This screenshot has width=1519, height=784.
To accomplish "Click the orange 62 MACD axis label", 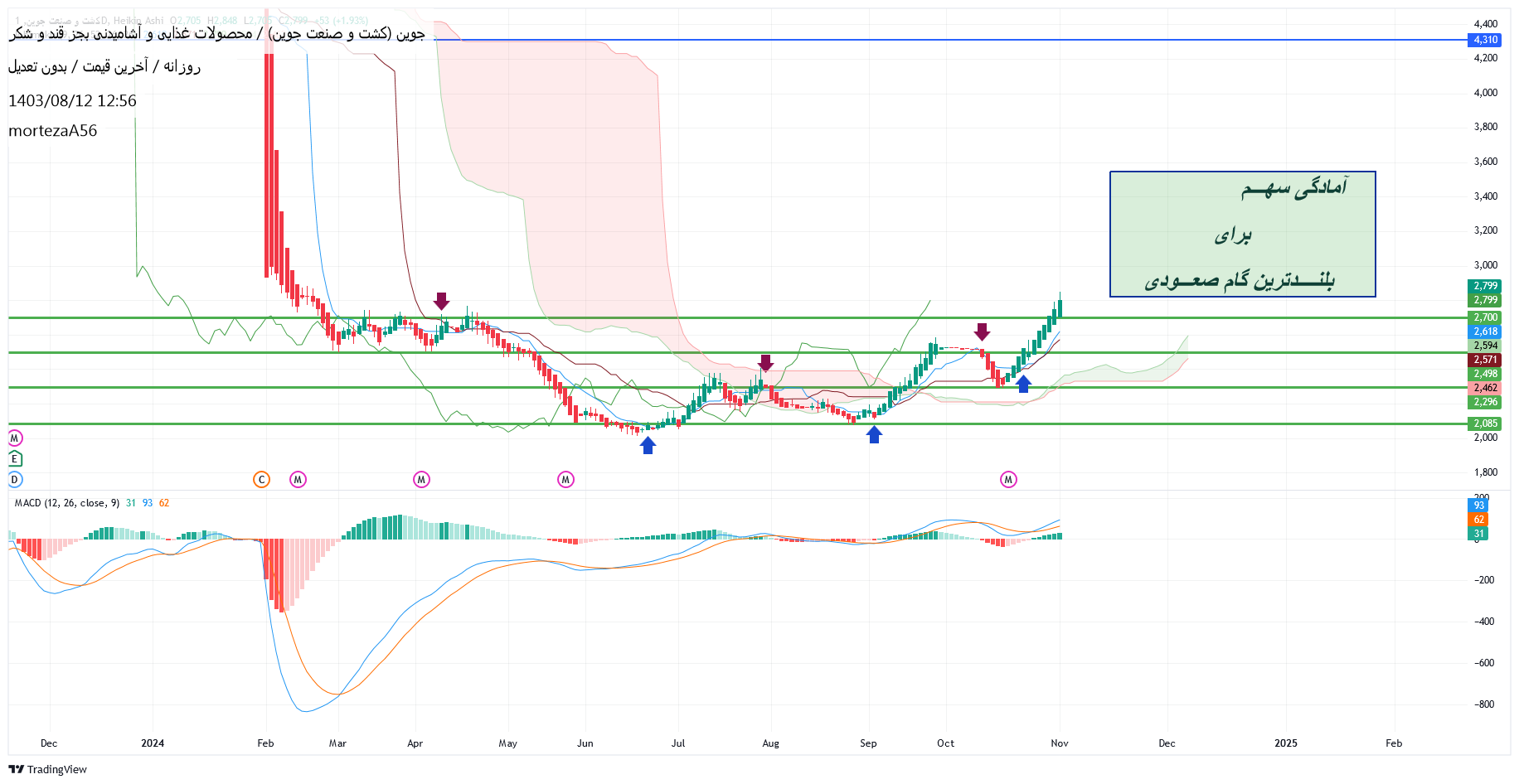I will coord(1478,520).
